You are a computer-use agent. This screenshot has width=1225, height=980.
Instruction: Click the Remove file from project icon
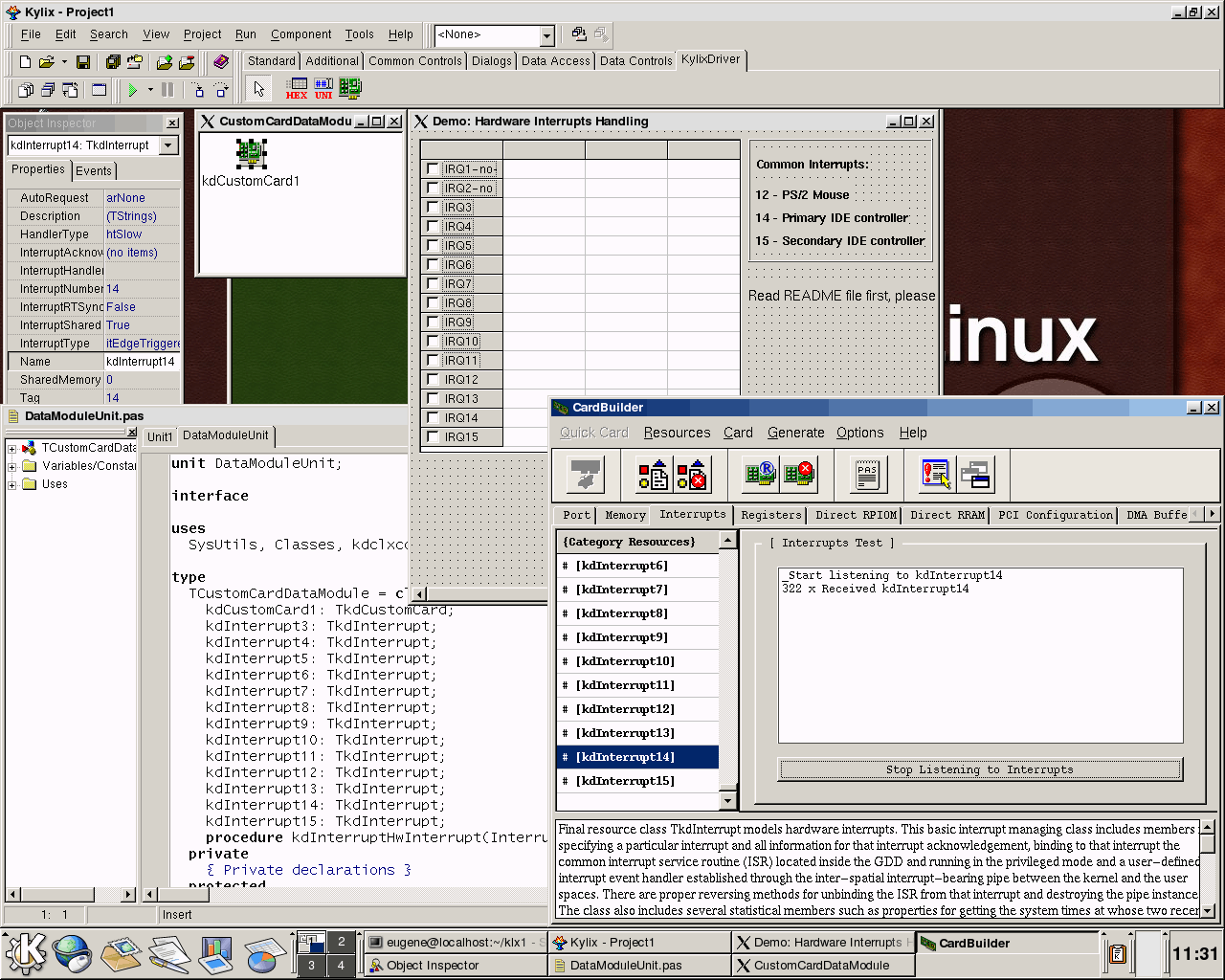click(x=187, y=62)
